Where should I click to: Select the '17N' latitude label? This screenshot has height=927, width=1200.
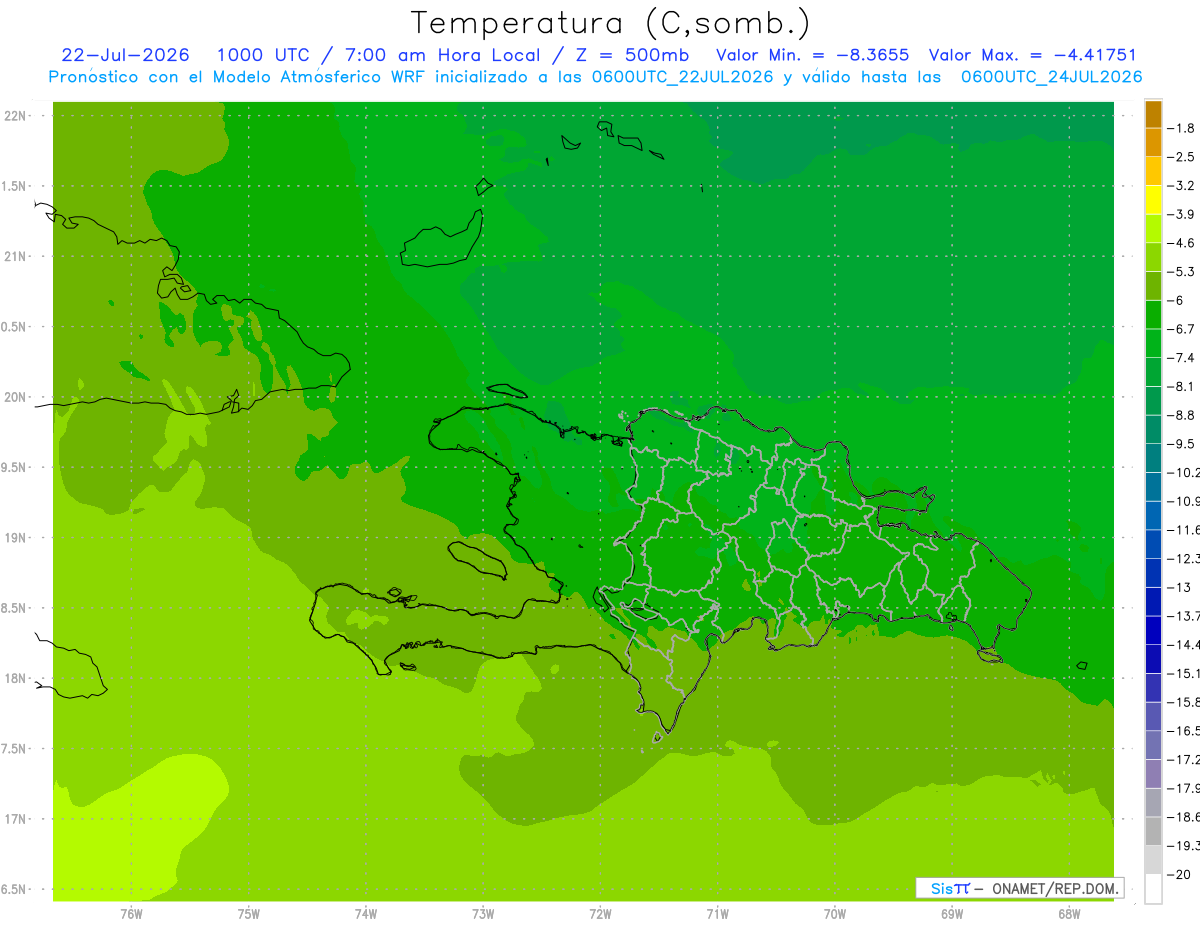point(16,819)
